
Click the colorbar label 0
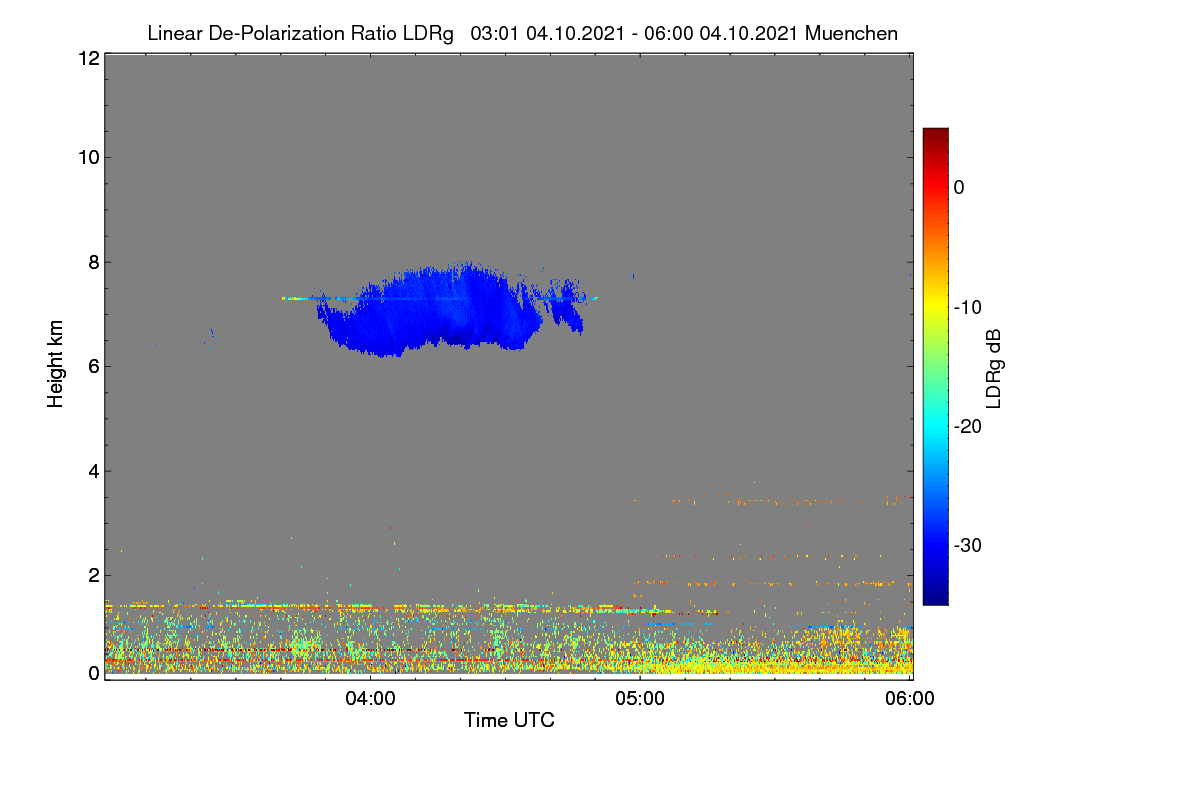point(959,187)
